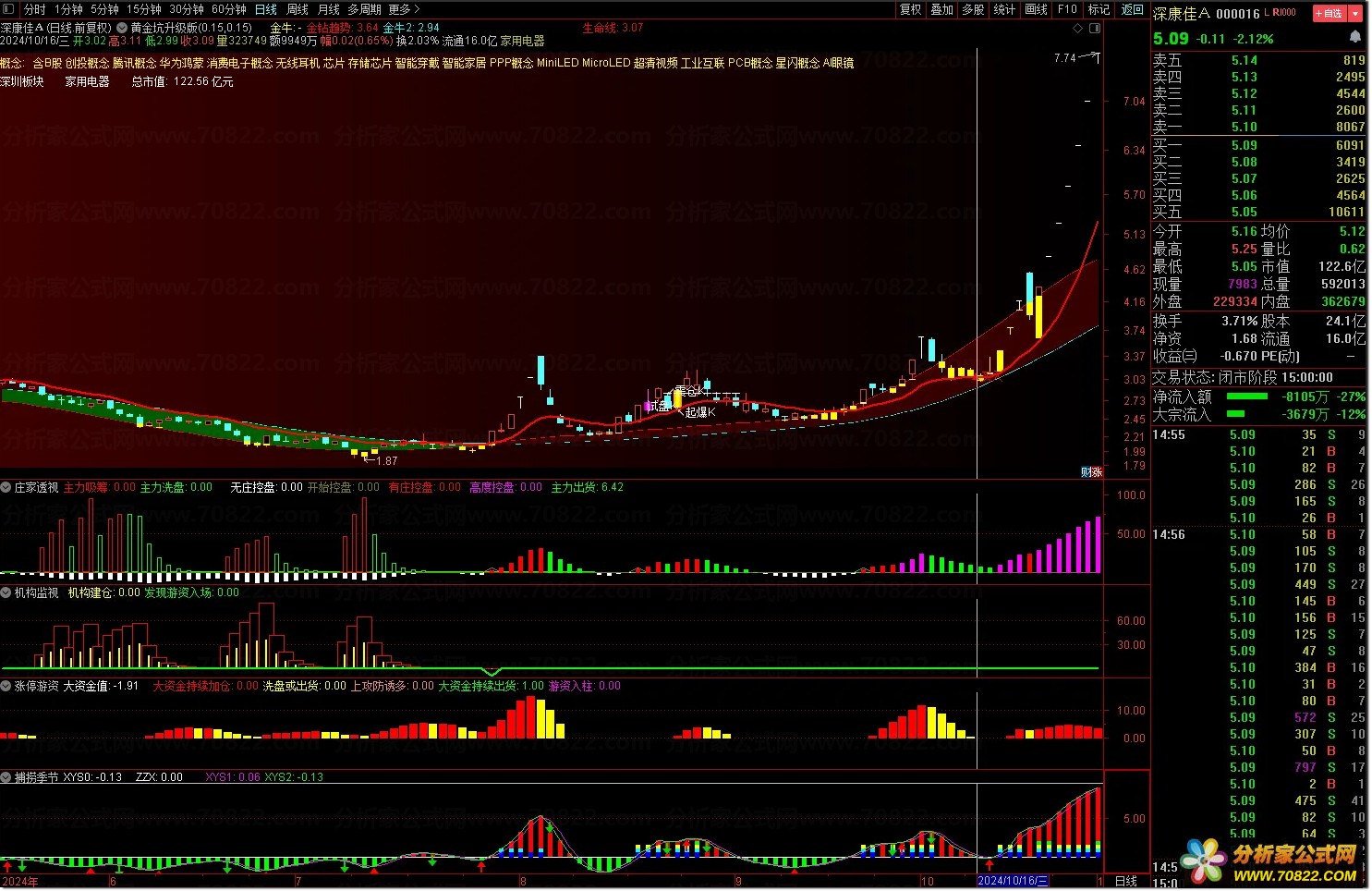Click the 卖一 5.10 order book row
The image size is (1372, 891).
[x=1258, y=127]
